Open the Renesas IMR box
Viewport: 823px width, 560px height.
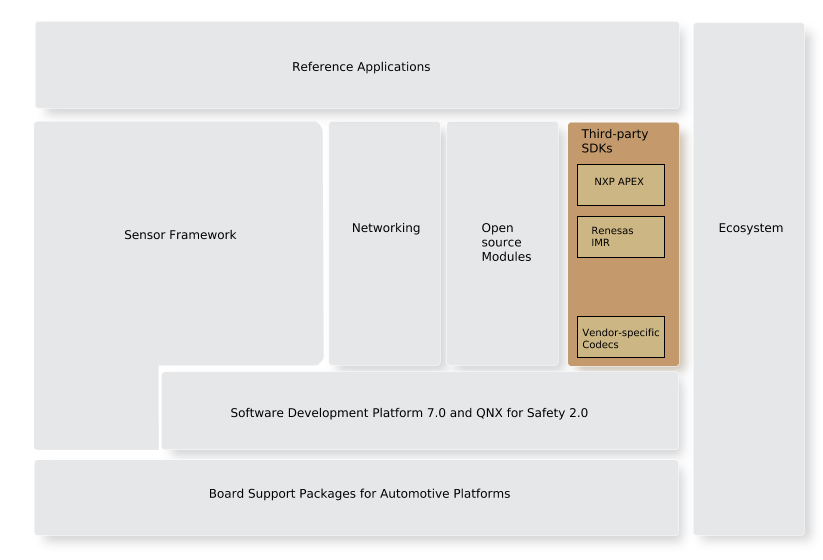(620, 236)
